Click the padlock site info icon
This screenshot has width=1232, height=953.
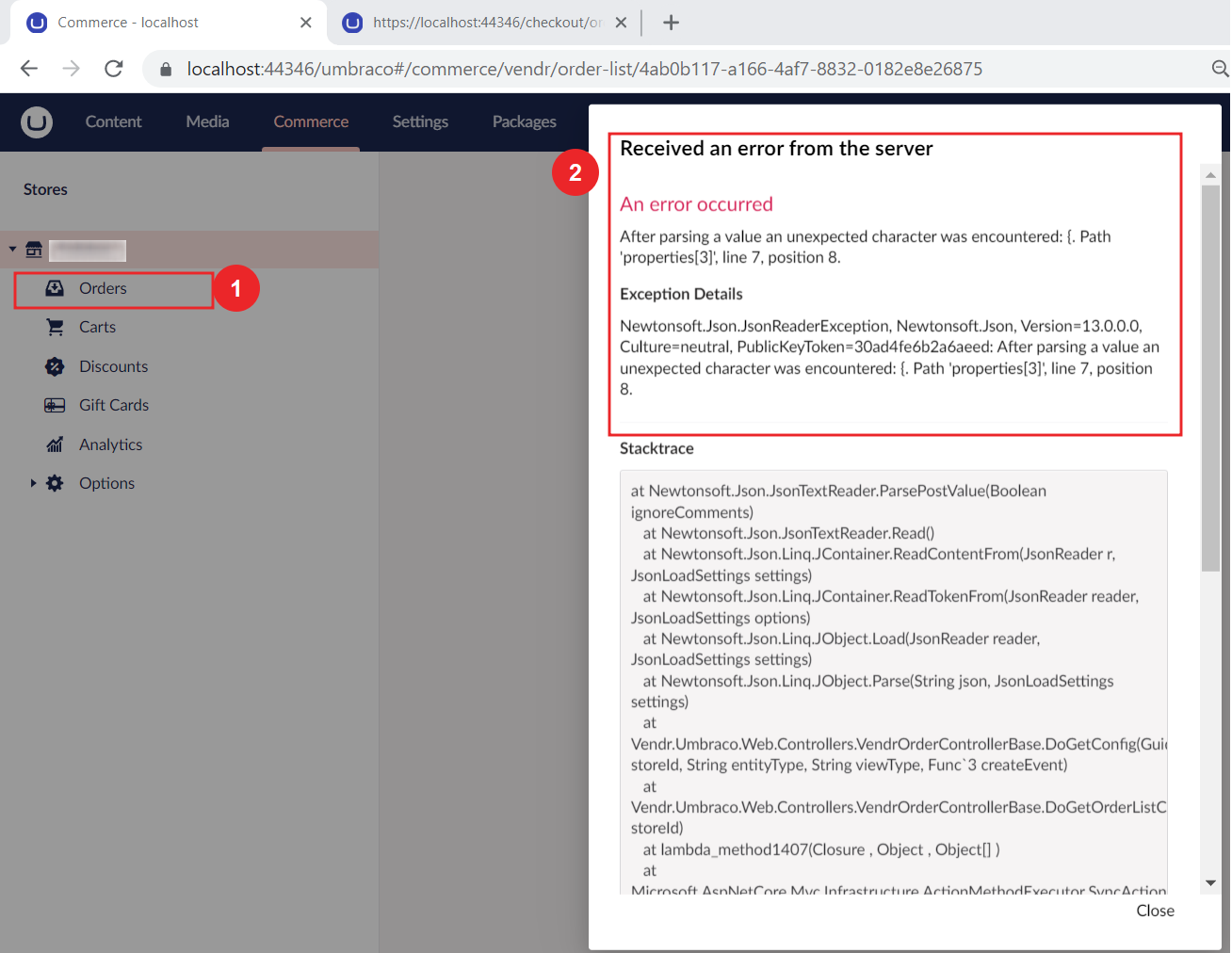tap(166, 69)
